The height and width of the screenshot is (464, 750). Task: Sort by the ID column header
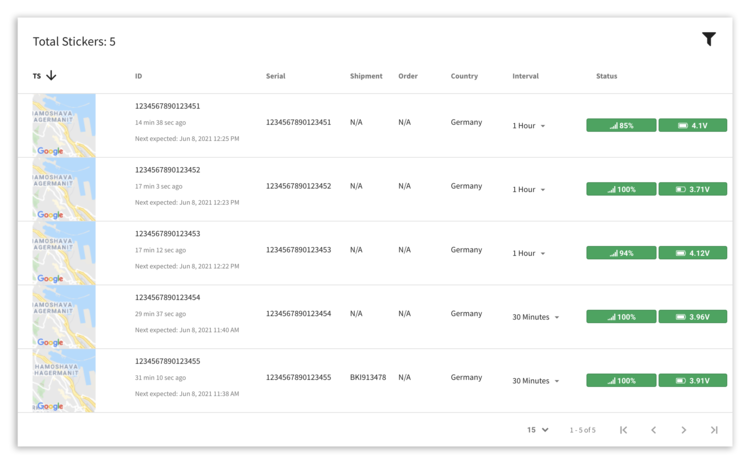click(138, 76)
